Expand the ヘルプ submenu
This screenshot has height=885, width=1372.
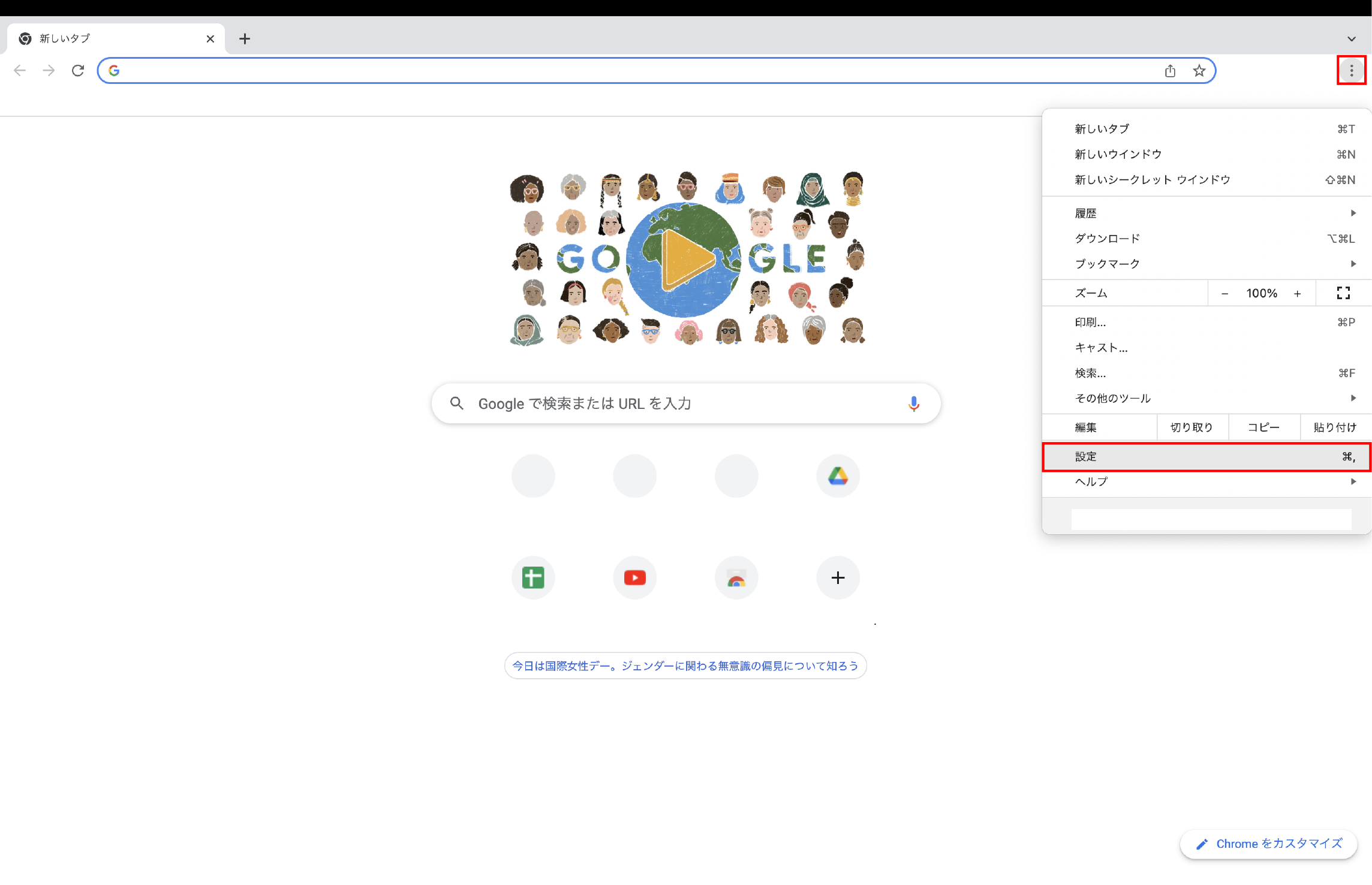click(x=1207, y=481)
